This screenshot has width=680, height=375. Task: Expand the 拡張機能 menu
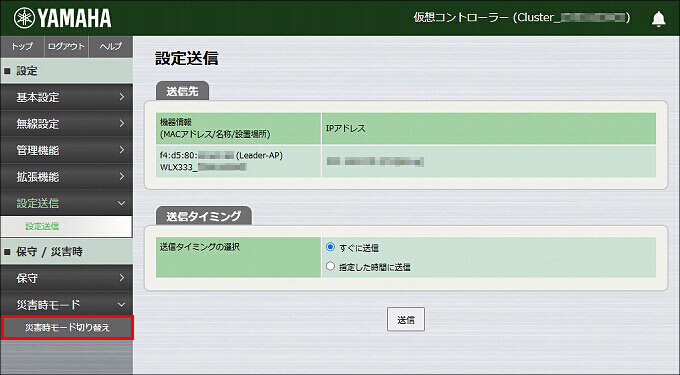(67, 176)
